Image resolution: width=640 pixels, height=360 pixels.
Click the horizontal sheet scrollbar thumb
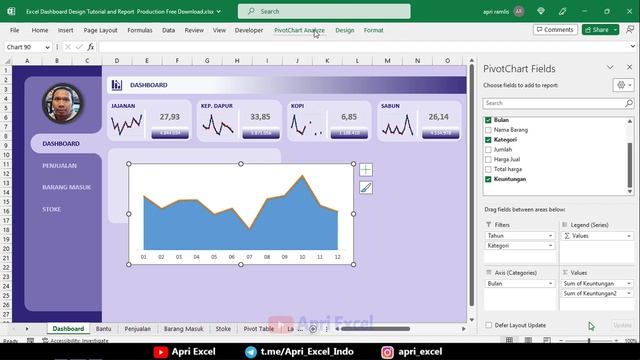[376, 329]
